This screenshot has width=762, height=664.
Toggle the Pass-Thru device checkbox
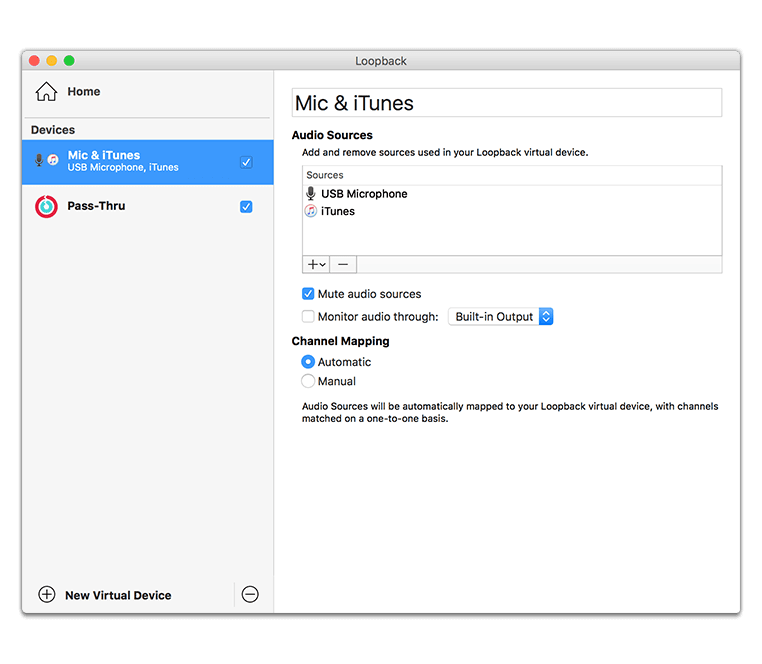coord(246,207)
